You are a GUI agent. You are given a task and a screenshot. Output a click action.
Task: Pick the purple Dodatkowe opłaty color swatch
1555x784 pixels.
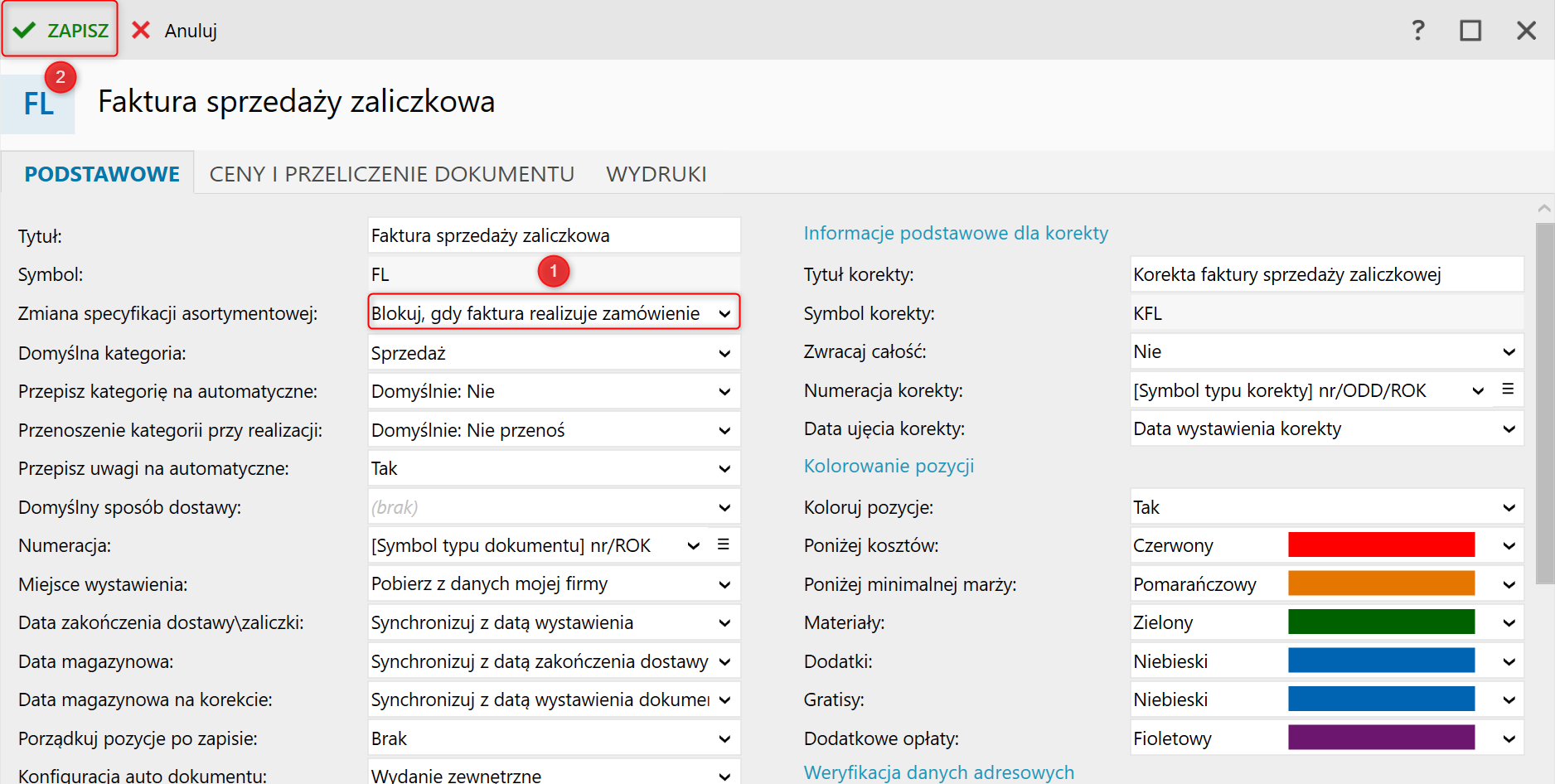coord(1381,738)
